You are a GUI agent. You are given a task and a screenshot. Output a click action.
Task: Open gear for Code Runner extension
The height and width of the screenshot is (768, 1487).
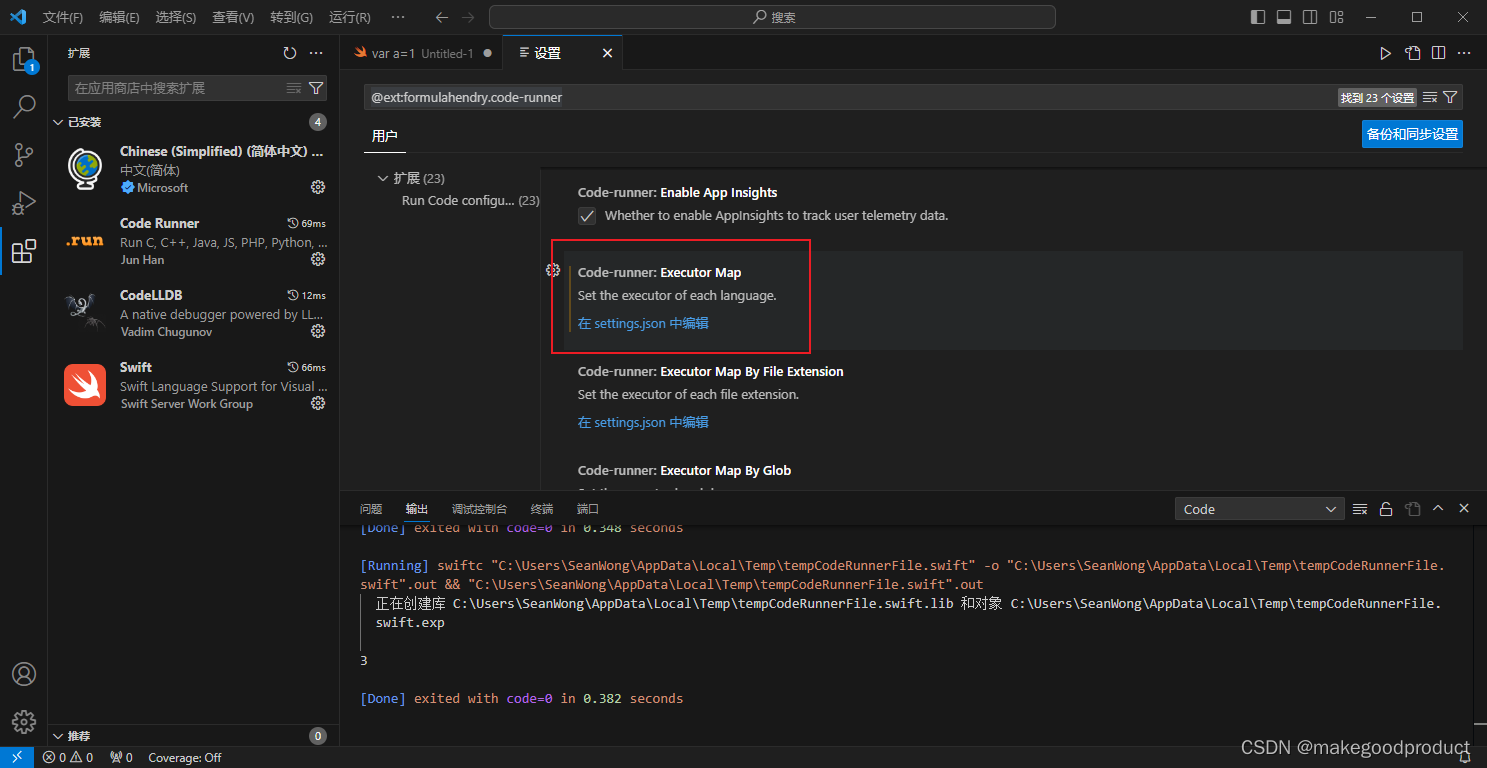[318, 259]
